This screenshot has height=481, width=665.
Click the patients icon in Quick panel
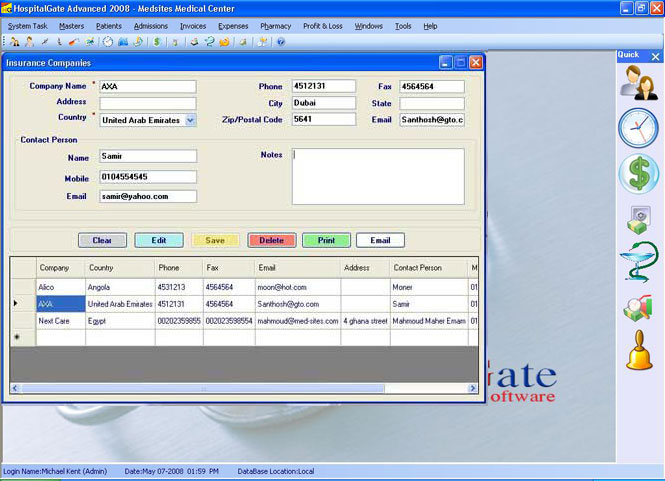pos(638,83)
